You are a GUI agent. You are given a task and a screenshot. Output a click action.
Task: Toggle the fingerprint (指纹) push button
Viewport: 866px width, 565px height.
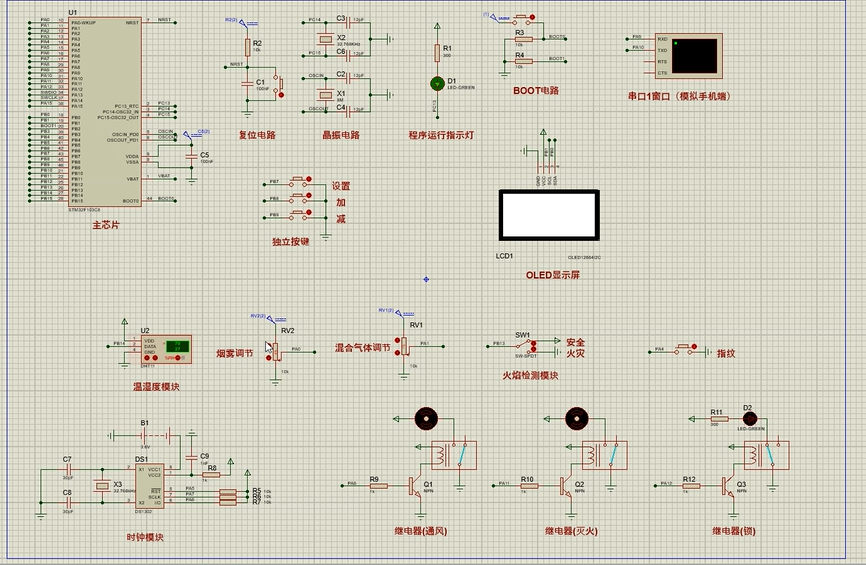coord(694,347)
